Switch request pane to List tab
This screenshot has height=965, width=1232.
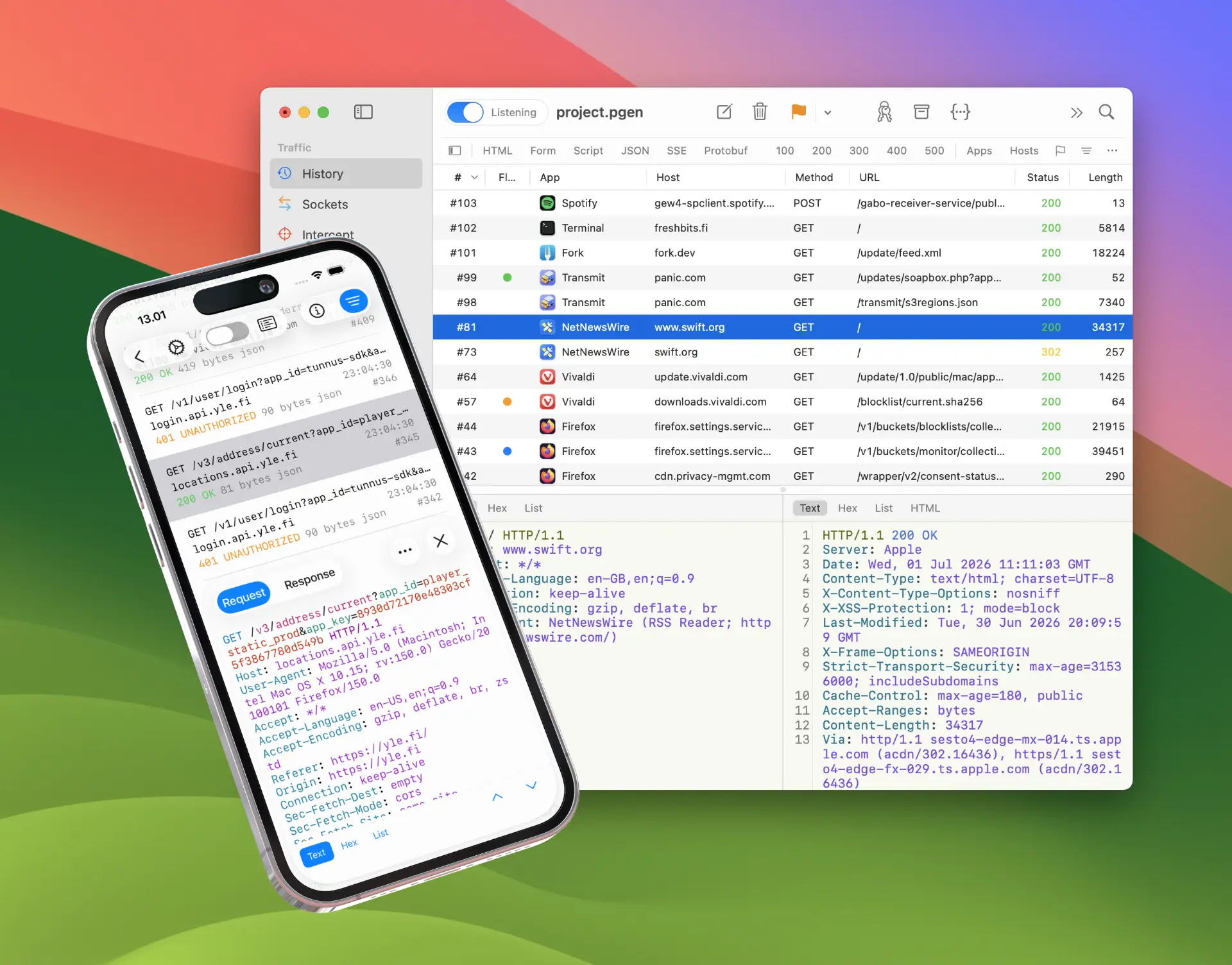[x=533, y=508]
